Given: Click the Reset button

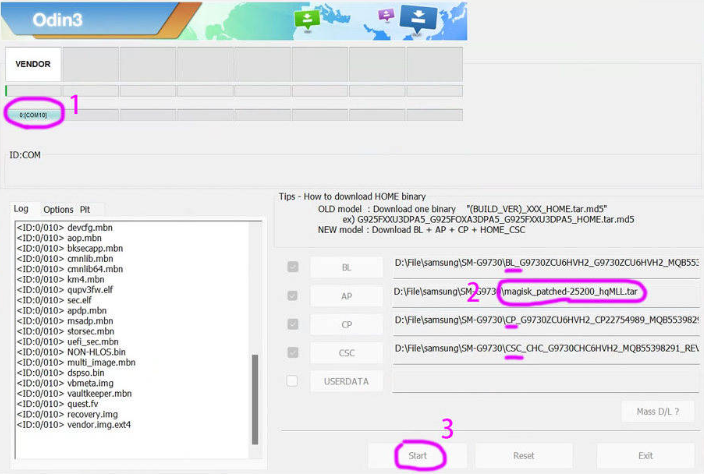Looking at the screenshot, I should click(x=524, y=456).
